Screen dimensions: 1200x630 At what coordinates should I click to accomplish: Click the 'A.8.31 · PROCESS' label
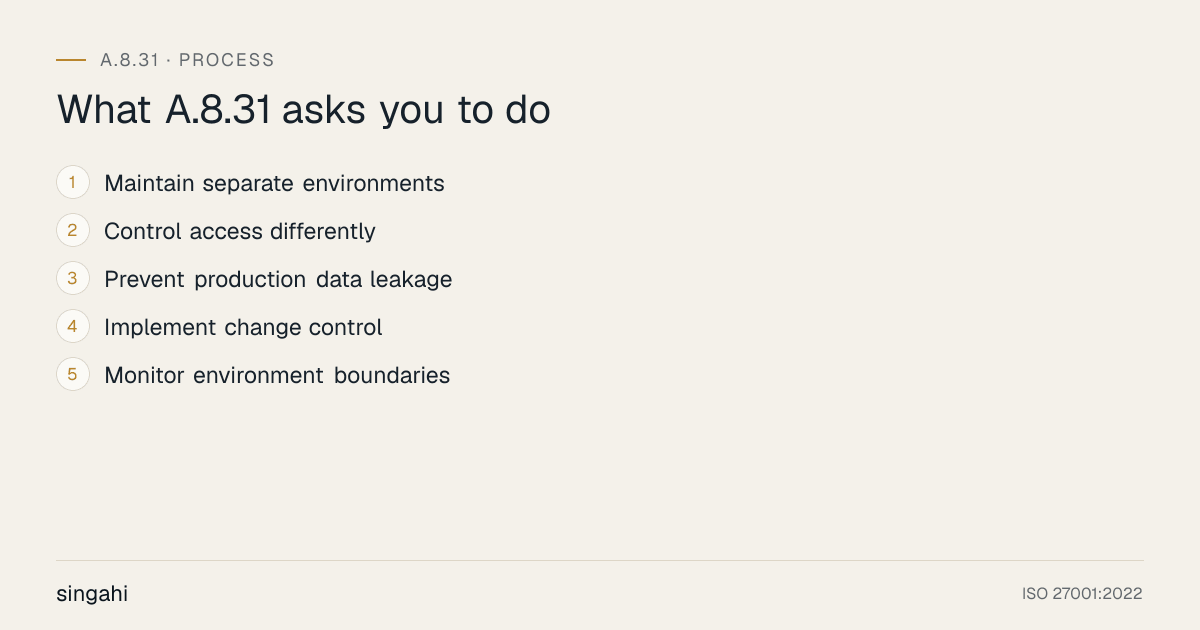[x=187, y=60]
